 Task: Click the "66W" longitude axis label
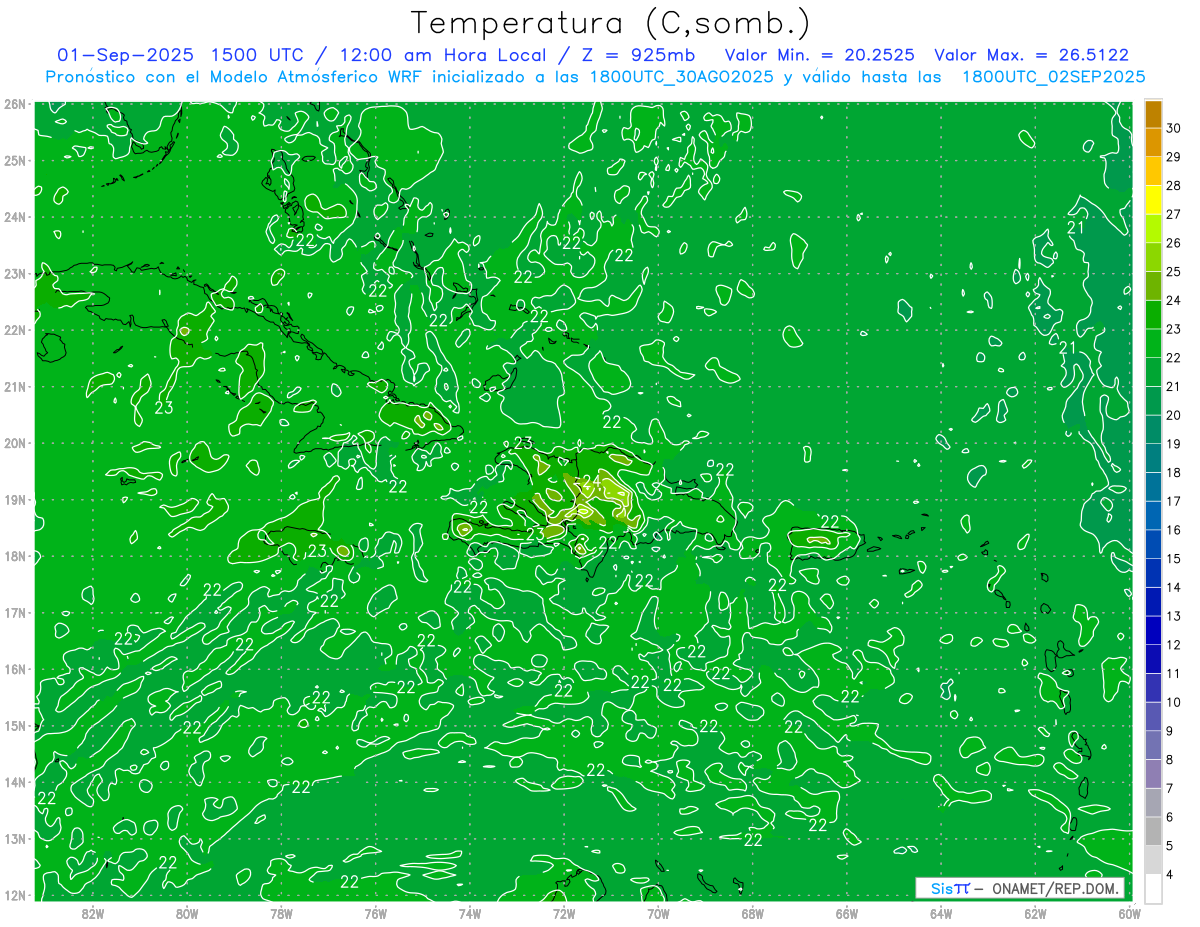tap(846, 913)
